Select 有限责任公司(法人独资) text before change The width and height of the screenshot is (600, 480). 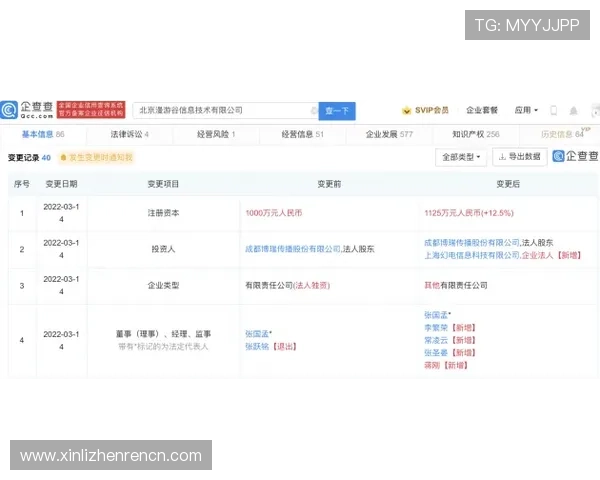point(287,286)
